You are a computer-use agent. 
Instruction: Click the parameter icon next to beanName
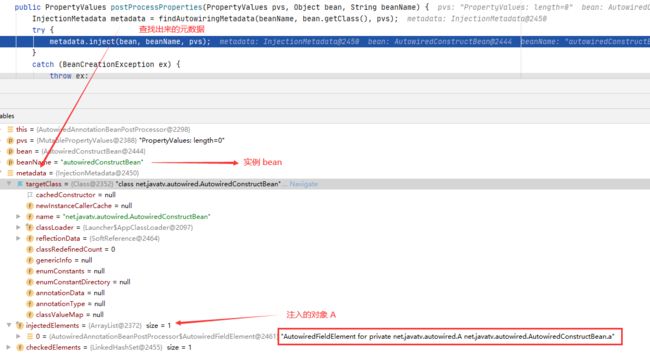coord(10,162)
